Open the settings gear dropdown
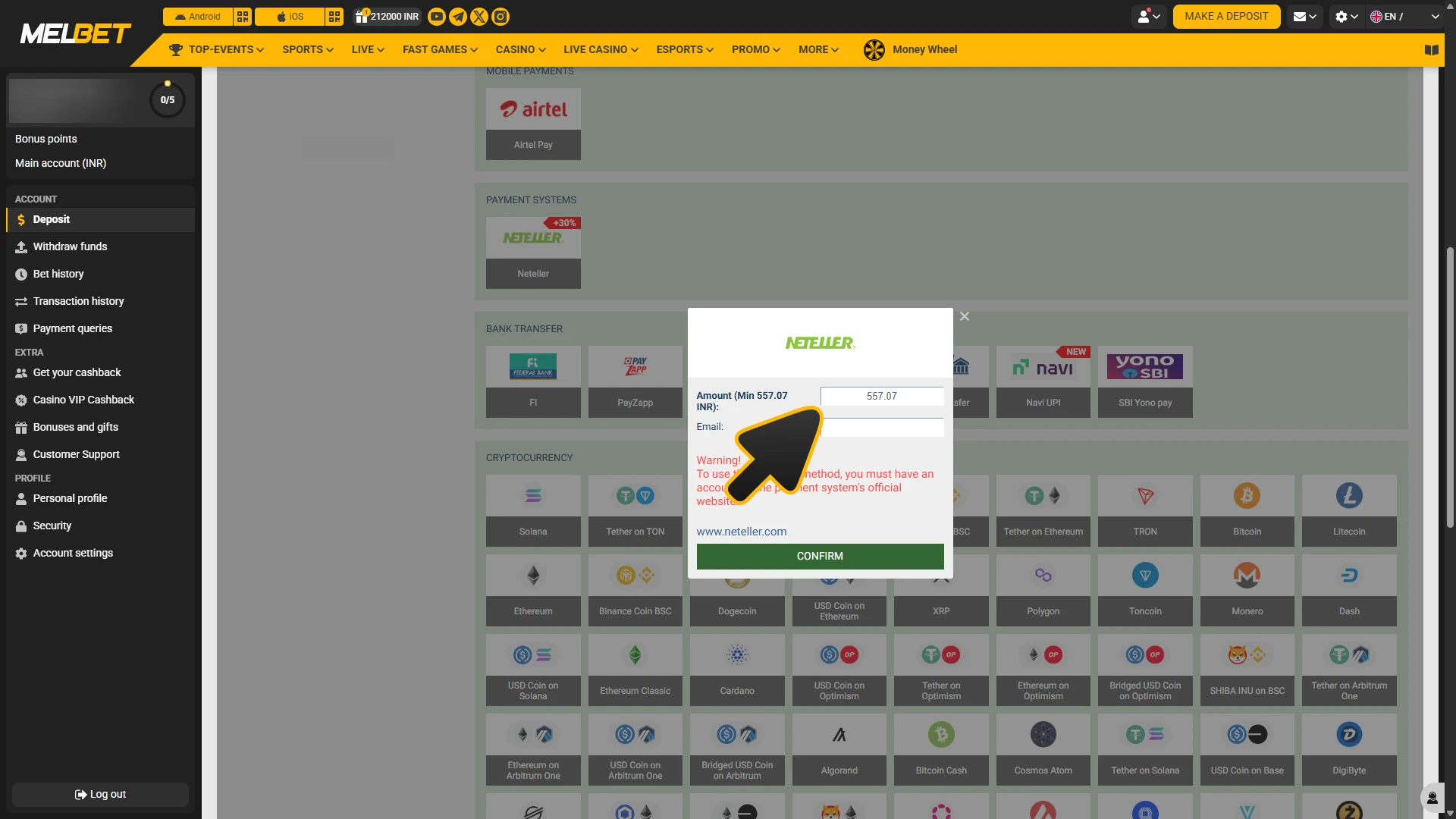 click(1346, 17)
